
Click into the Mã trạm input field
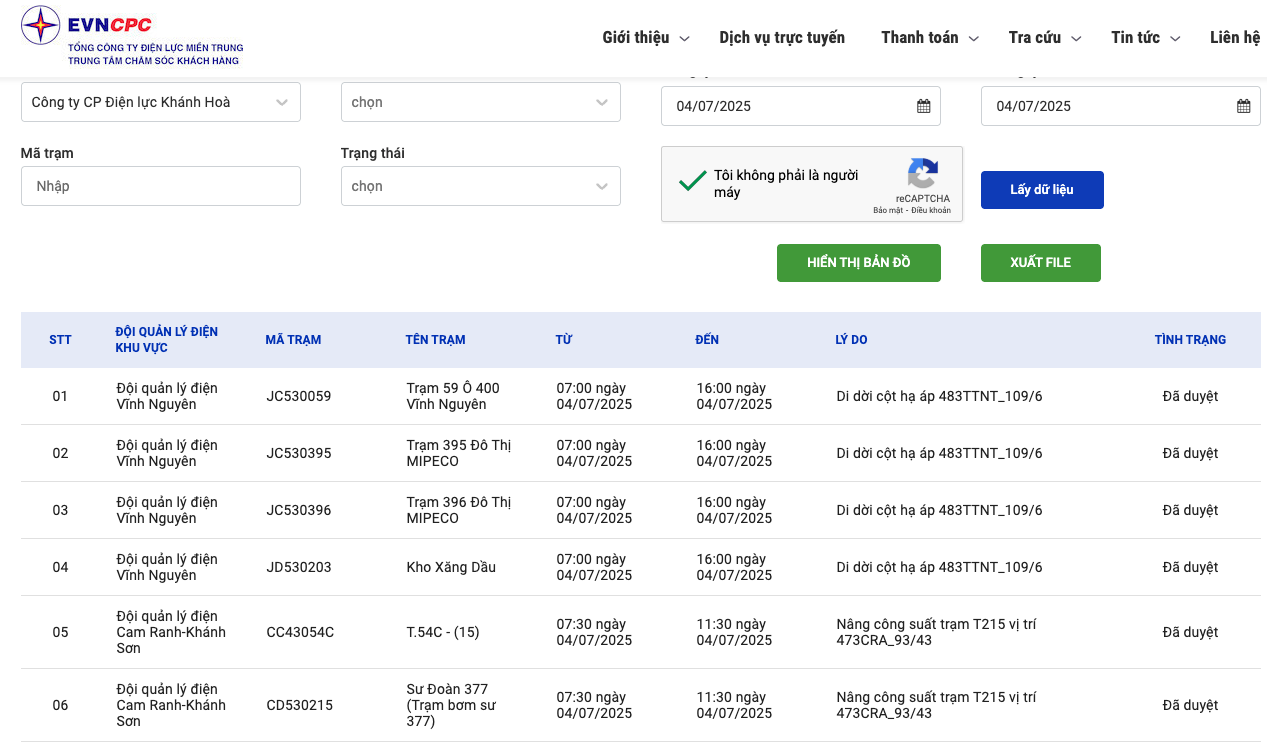pos(160,186)
